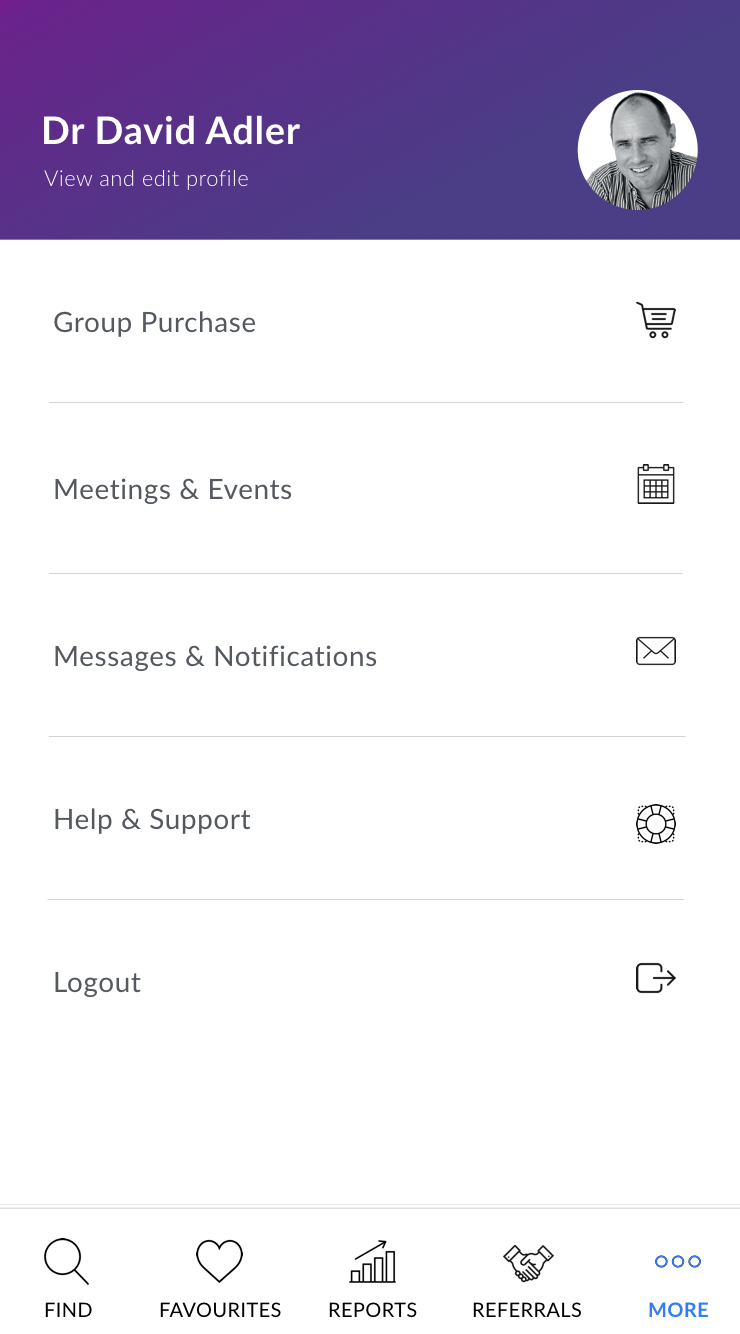Open Meetings & Events

366,489
